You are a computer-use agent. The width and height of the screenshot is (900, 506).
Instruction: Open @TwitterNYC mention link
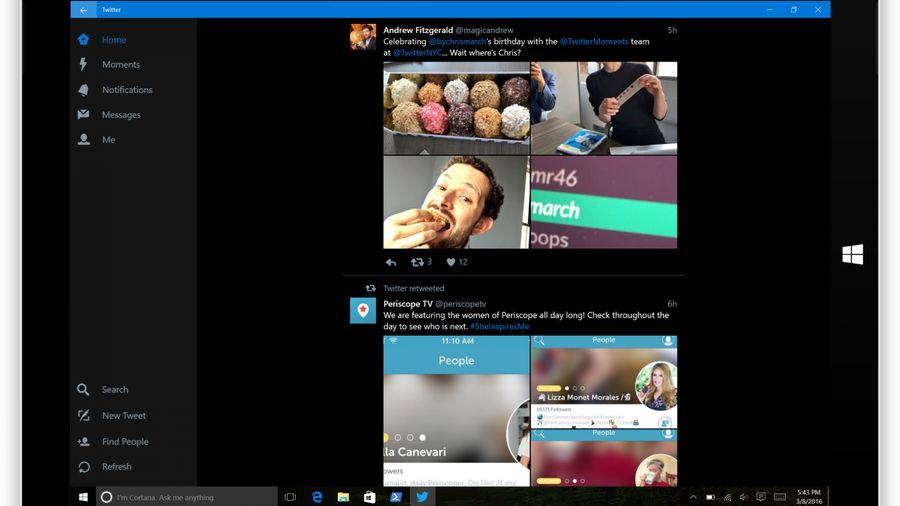click(417, 53)
